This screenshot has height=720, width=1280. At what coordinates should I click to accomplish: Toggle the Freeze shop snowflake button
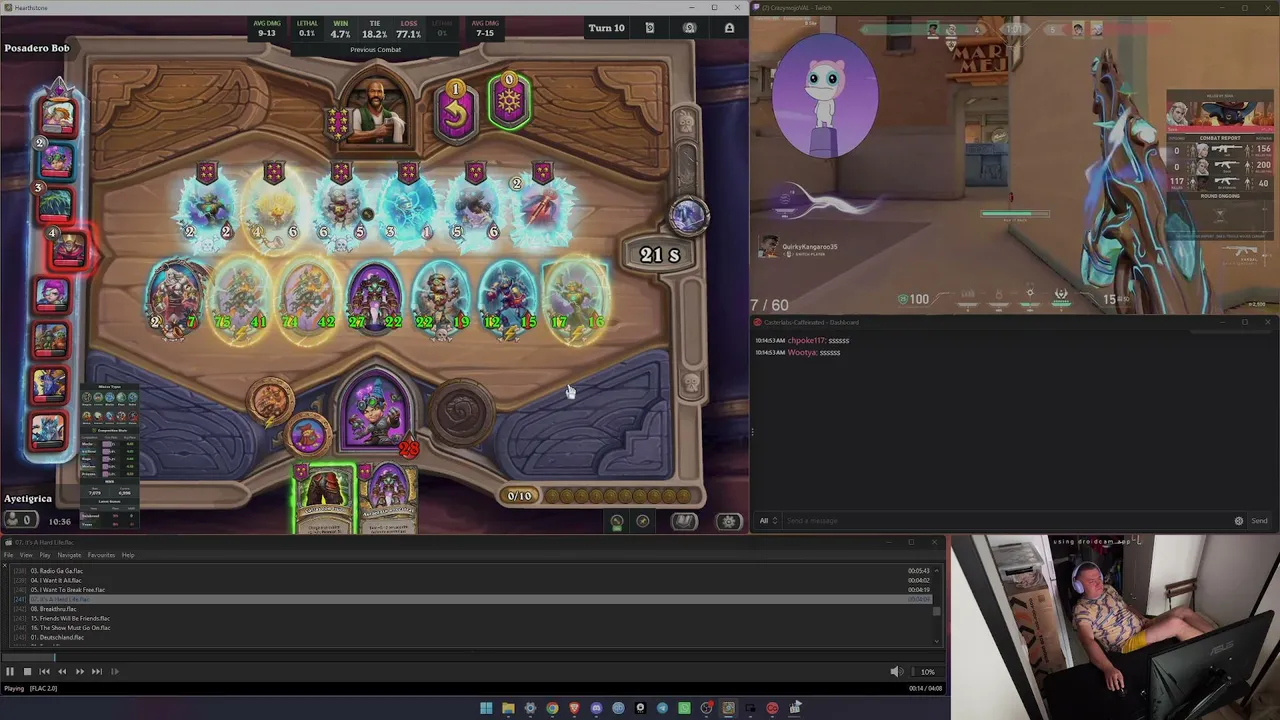pyautogui.click(x=509, y=103)
